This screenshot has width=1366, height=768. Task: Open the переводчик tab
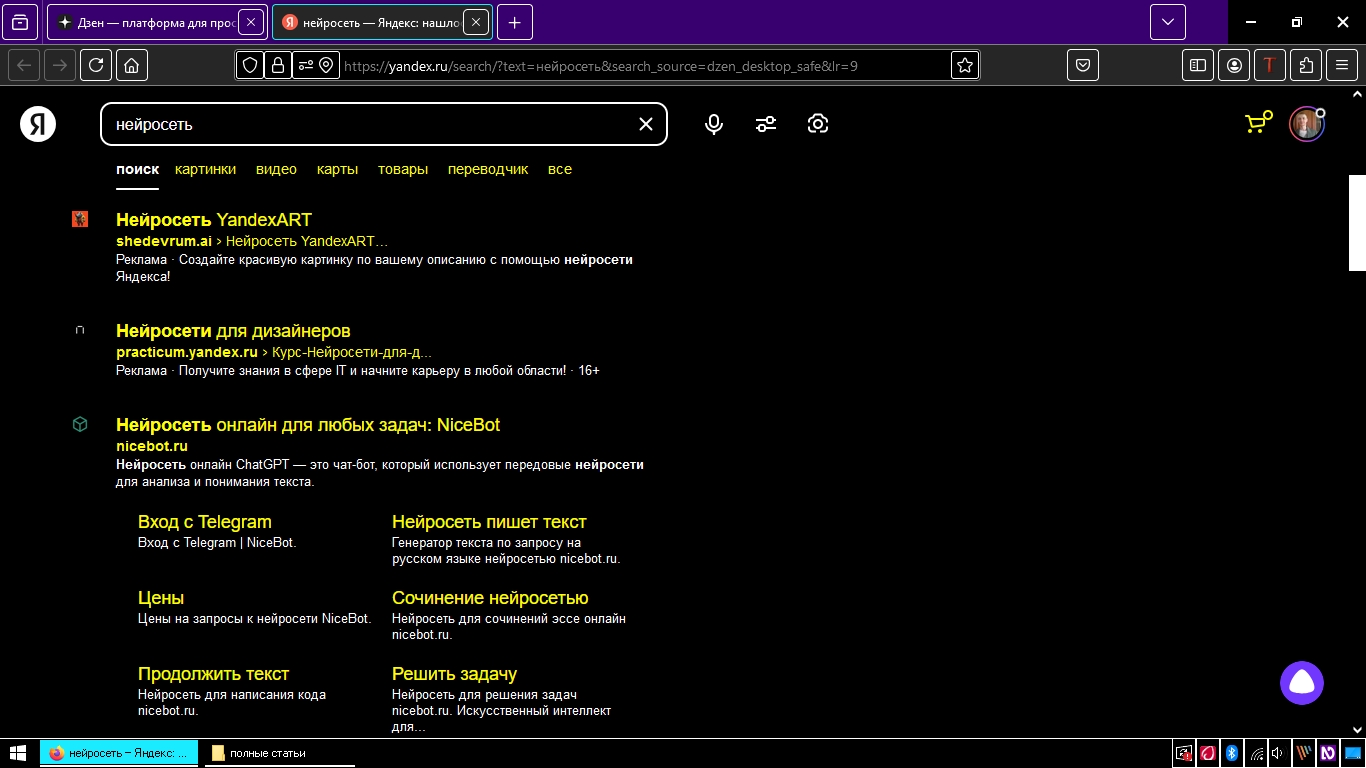[x=488, y=169]
